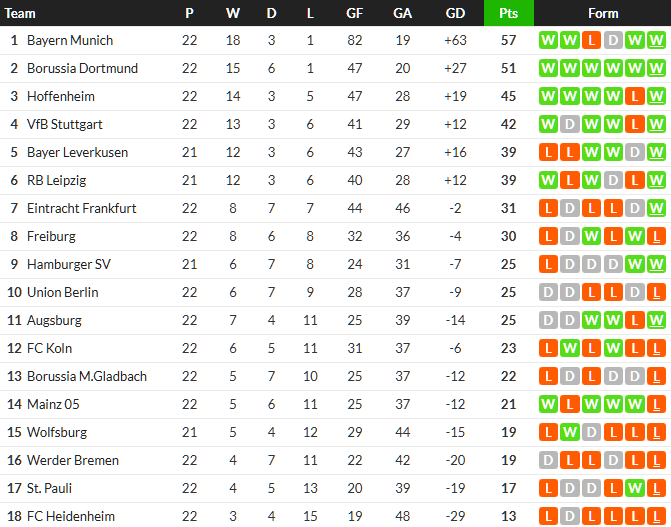This screenshot has height=527, width=671.
Task: Click the Team column header
Action: (21, 13)
